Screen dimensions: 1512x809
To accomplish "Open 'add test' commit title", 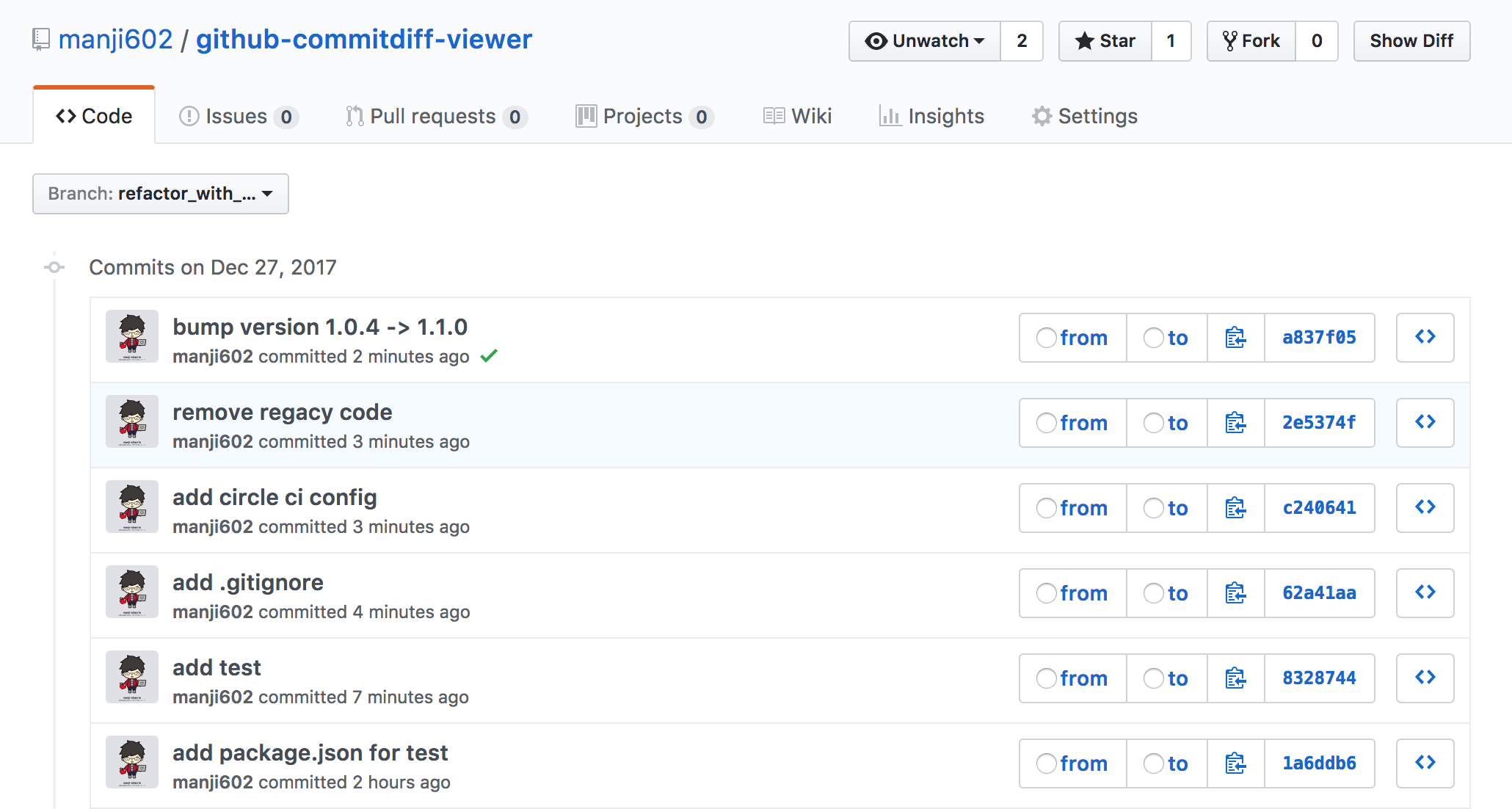I will pyautogui.click(x=217, y=668).
